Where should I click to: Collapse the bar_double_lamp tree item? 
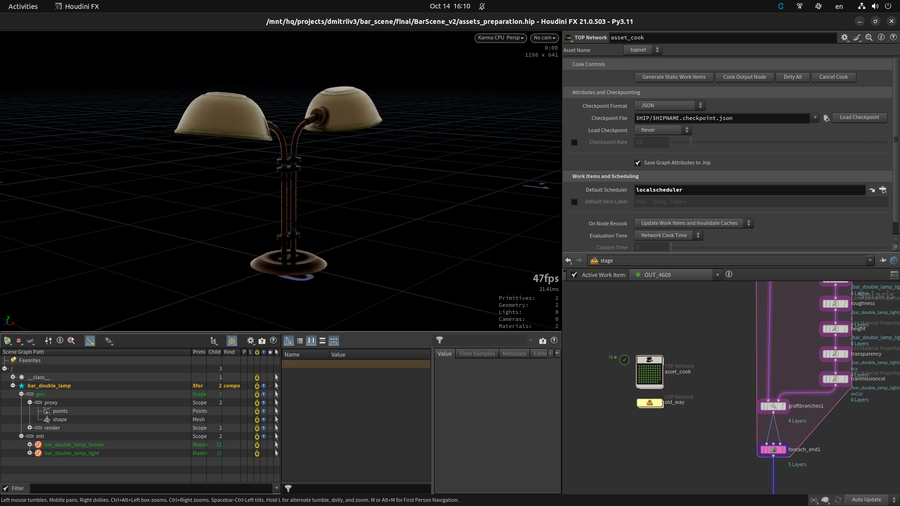13,385
